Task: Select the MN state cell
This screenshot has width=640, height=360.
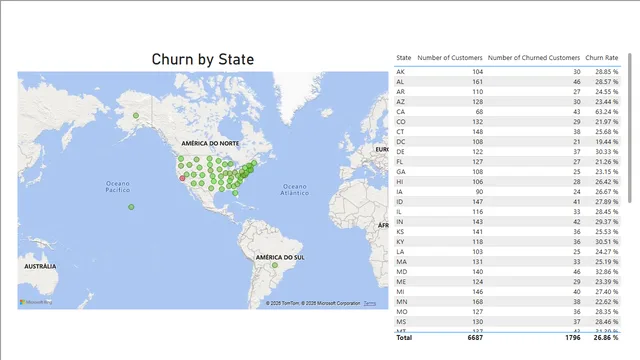Action: [402, 302]
